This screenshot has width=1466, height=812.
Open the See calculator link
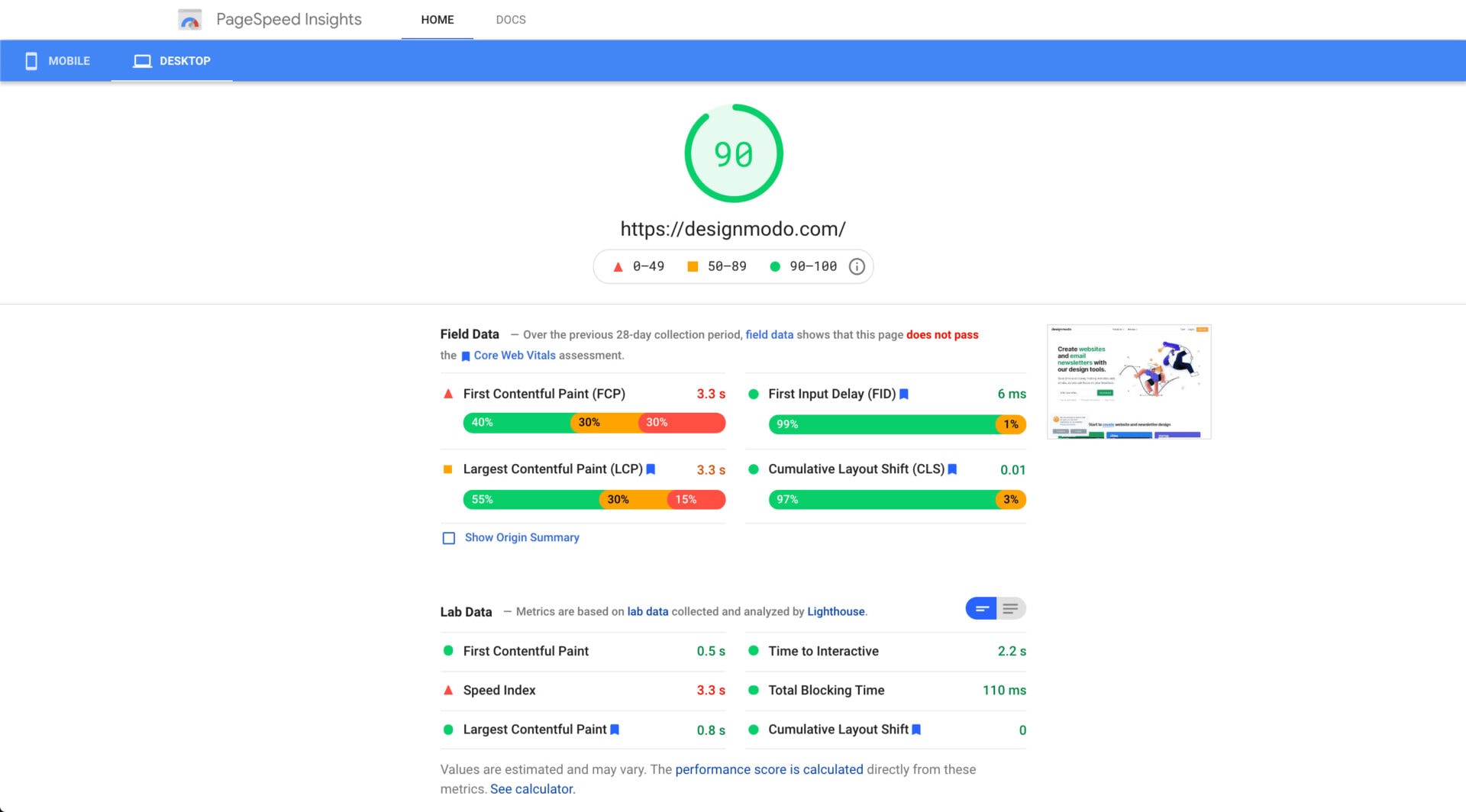531,789
